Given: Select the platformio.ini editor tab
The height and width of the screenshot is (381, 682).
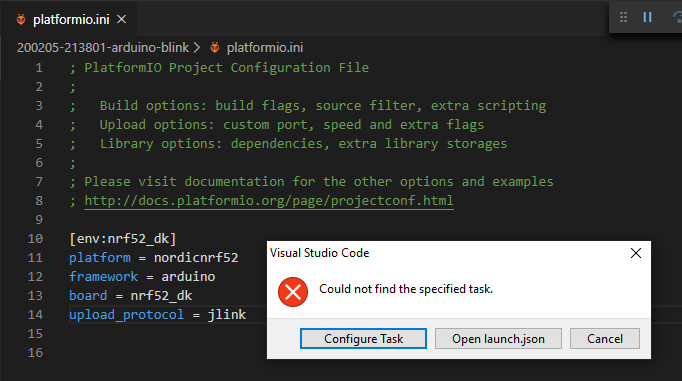Looking at the screenshot, I should tap(69, 19).
